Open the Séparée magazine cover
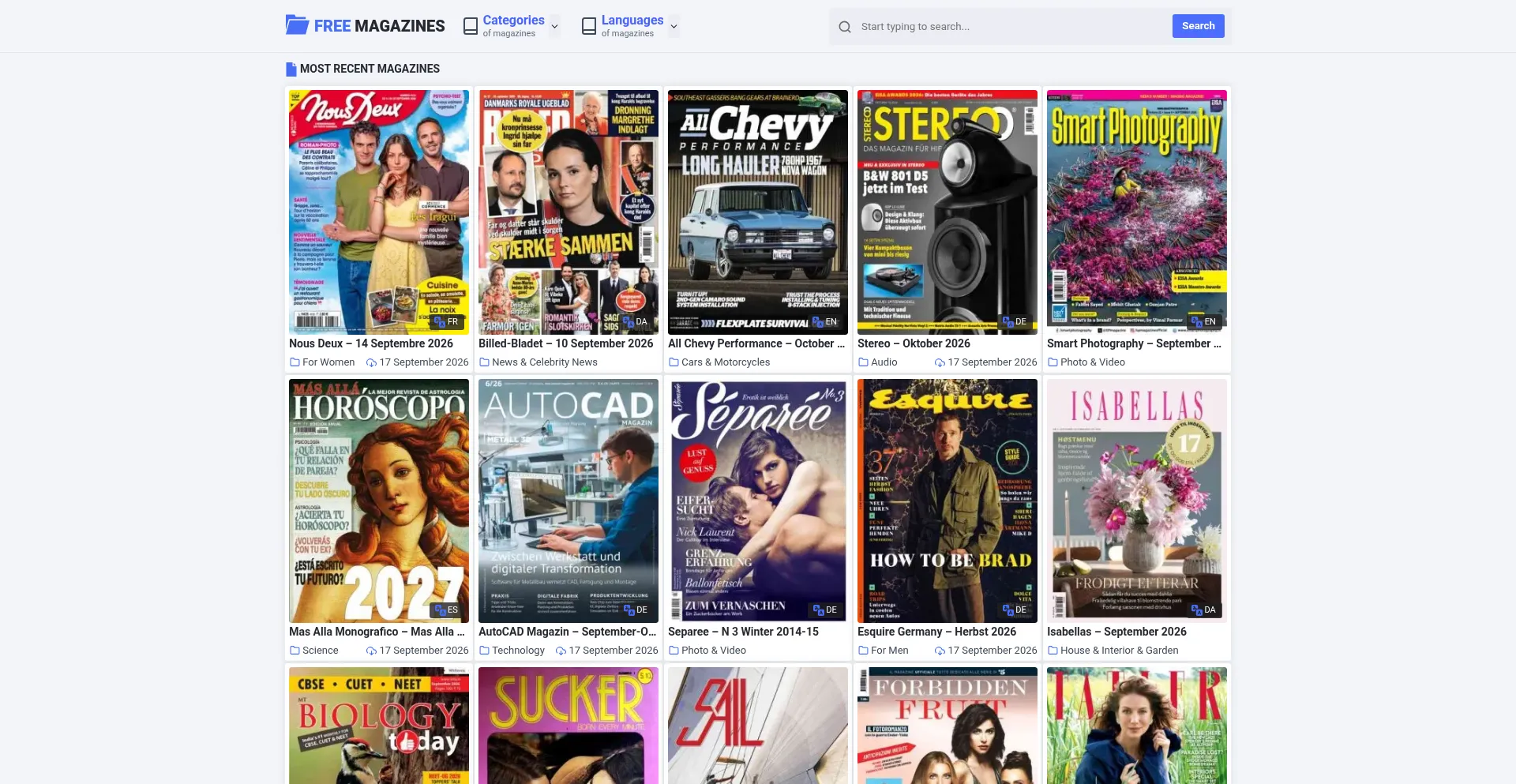The image size is (1516, 784). click(758, 501)
